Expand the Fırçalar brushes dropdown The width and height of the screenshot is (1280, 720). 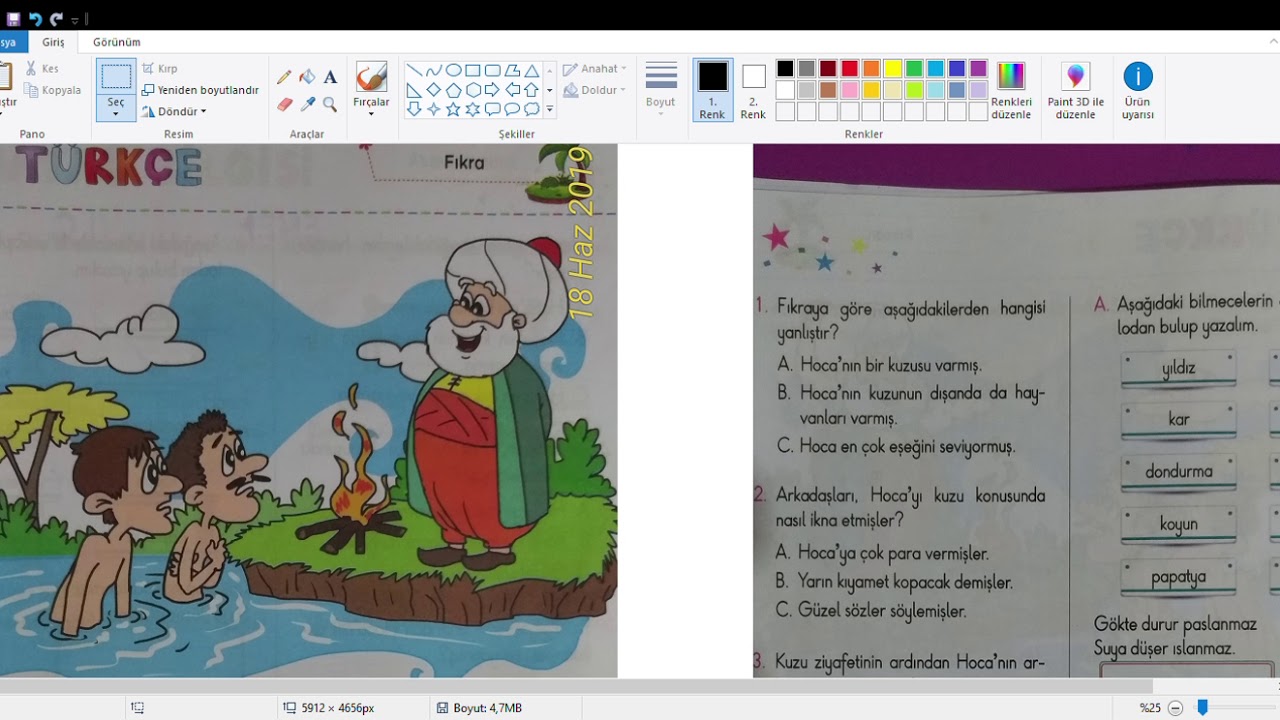click(371, 113)
